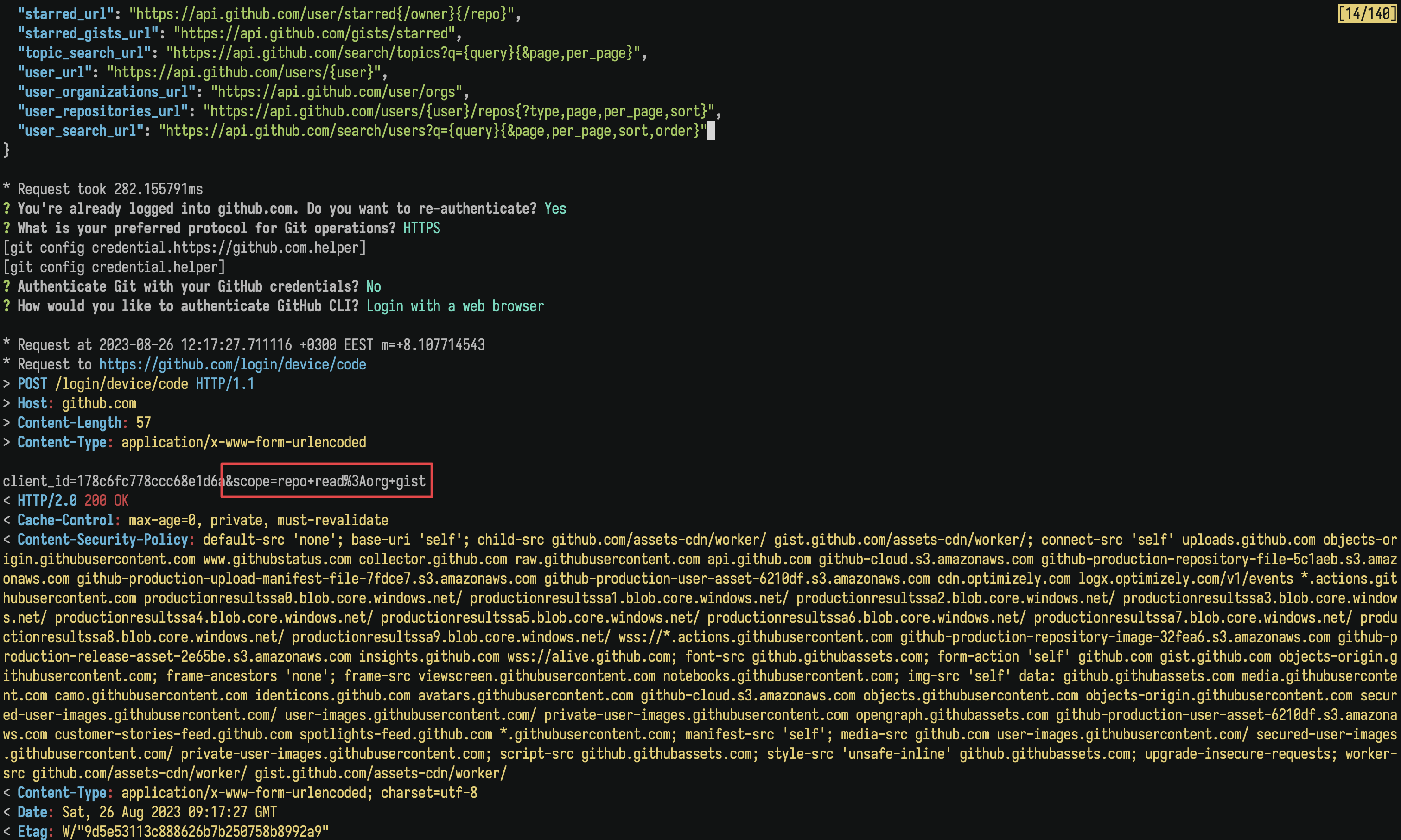The image size is (1401, 840).
Task: Click the Request at 2023-08-26 timestamp line
Action: coord(244,345)
